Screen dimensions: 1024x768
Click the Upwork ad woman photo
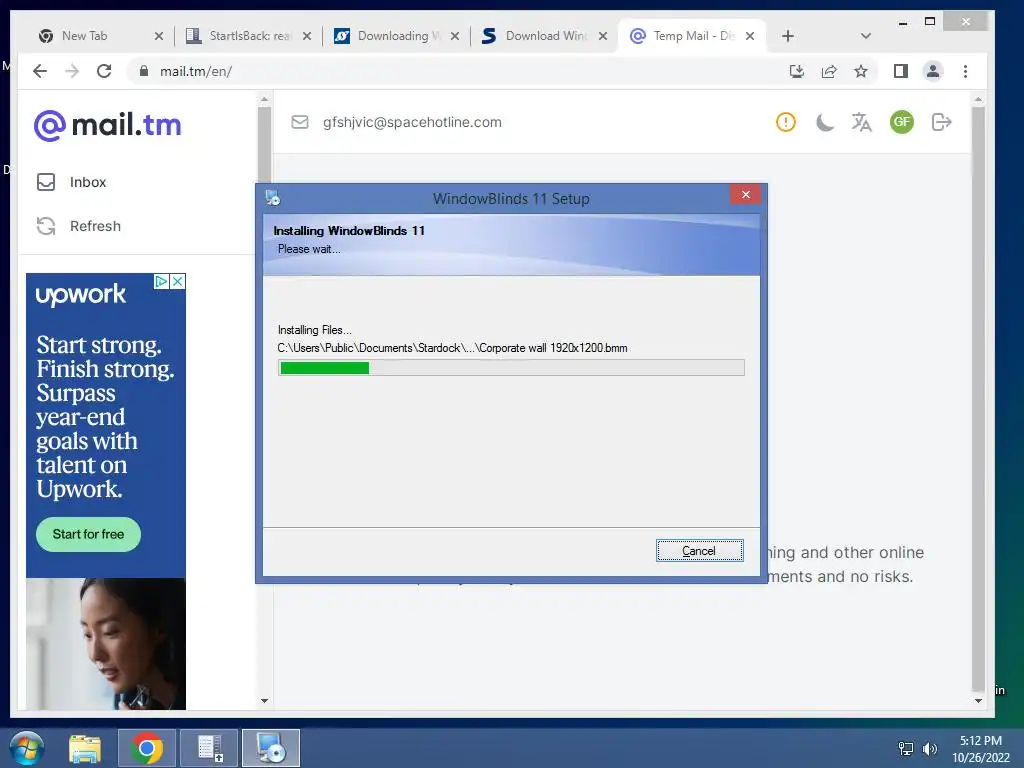pyautogui.click(x=106, y=643)
